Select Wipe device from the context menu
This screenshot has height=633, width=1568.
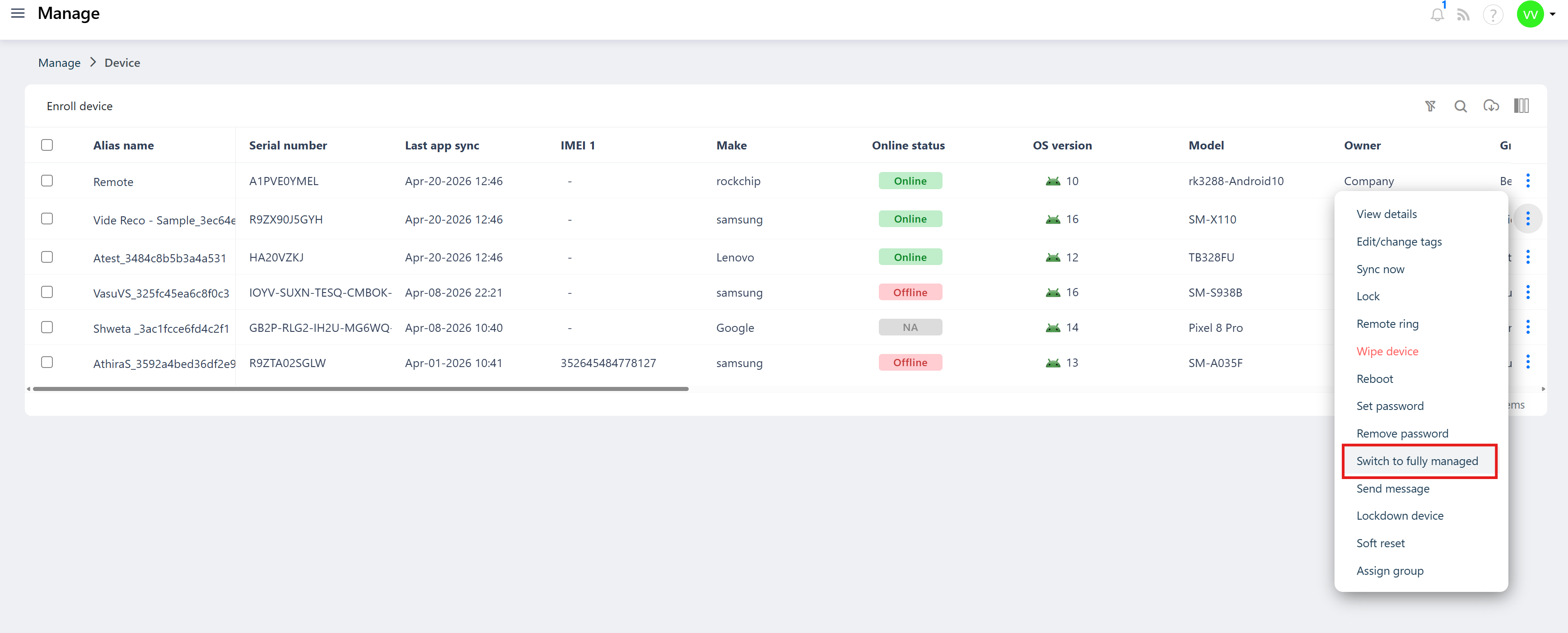pos(1387,351)
